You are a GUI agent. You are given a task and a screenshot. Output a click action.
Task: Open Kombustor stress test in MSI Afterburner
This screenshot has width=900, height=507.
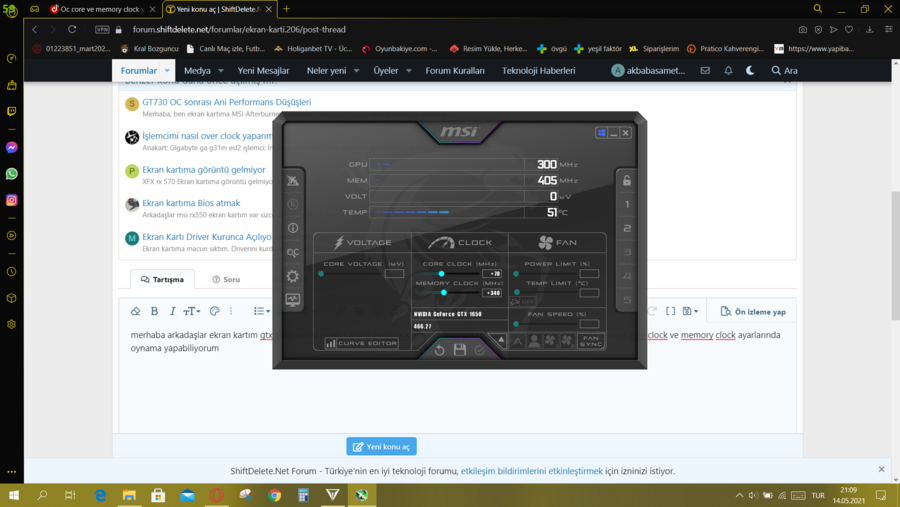[293, 204]
